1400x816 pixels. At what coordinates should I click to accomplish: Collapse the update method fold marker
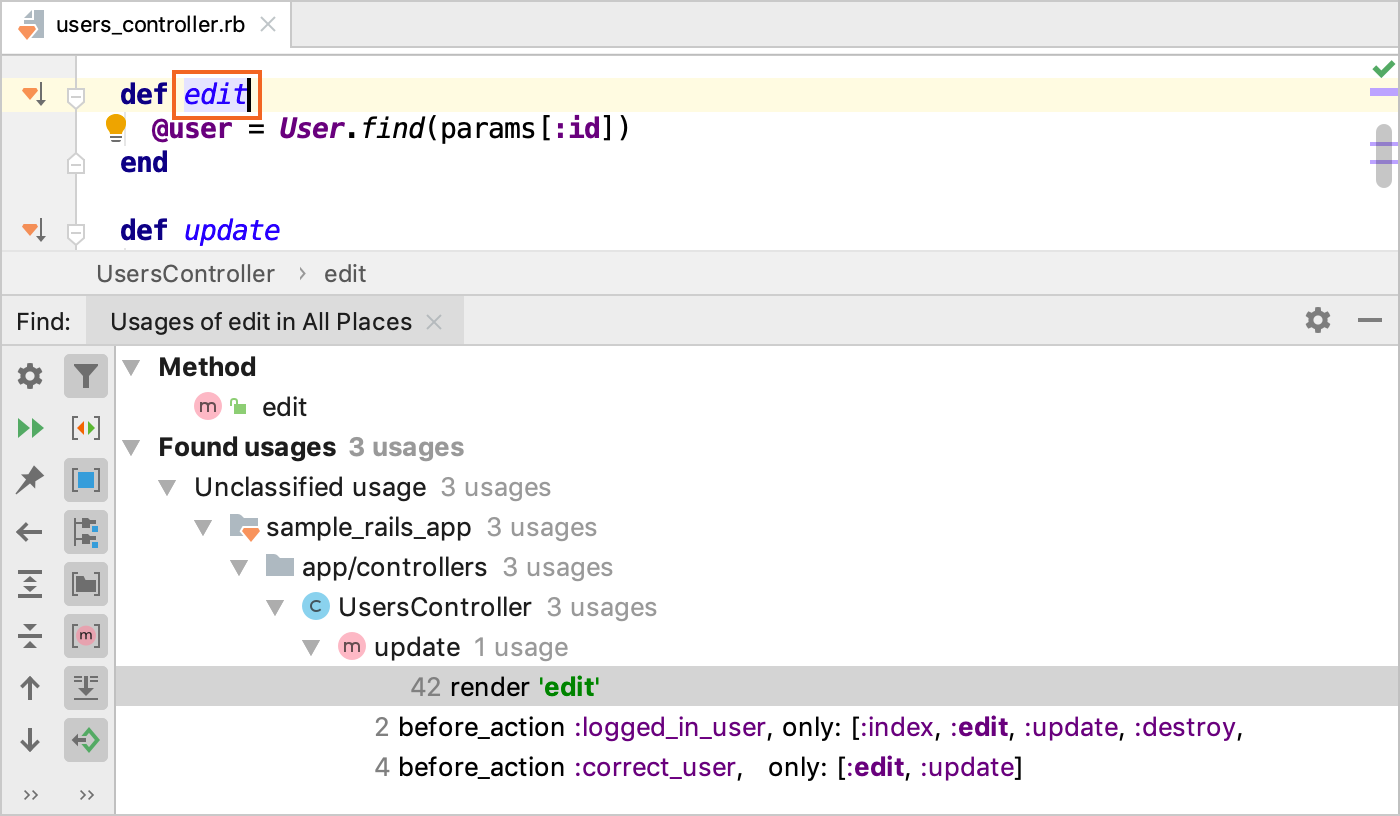75,233
